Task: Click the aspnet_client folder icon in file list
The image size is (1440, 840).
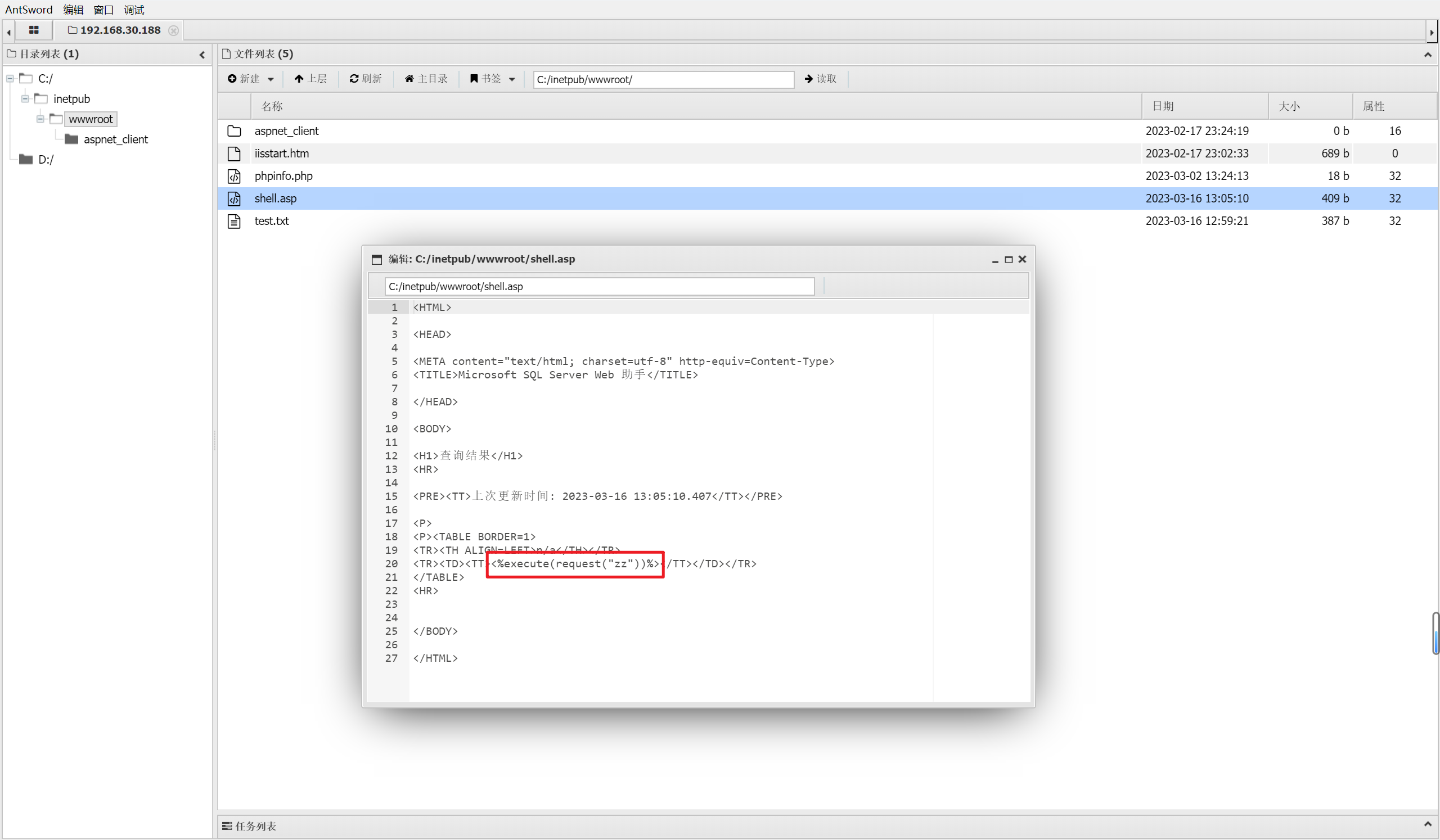Action: point(235,132)
